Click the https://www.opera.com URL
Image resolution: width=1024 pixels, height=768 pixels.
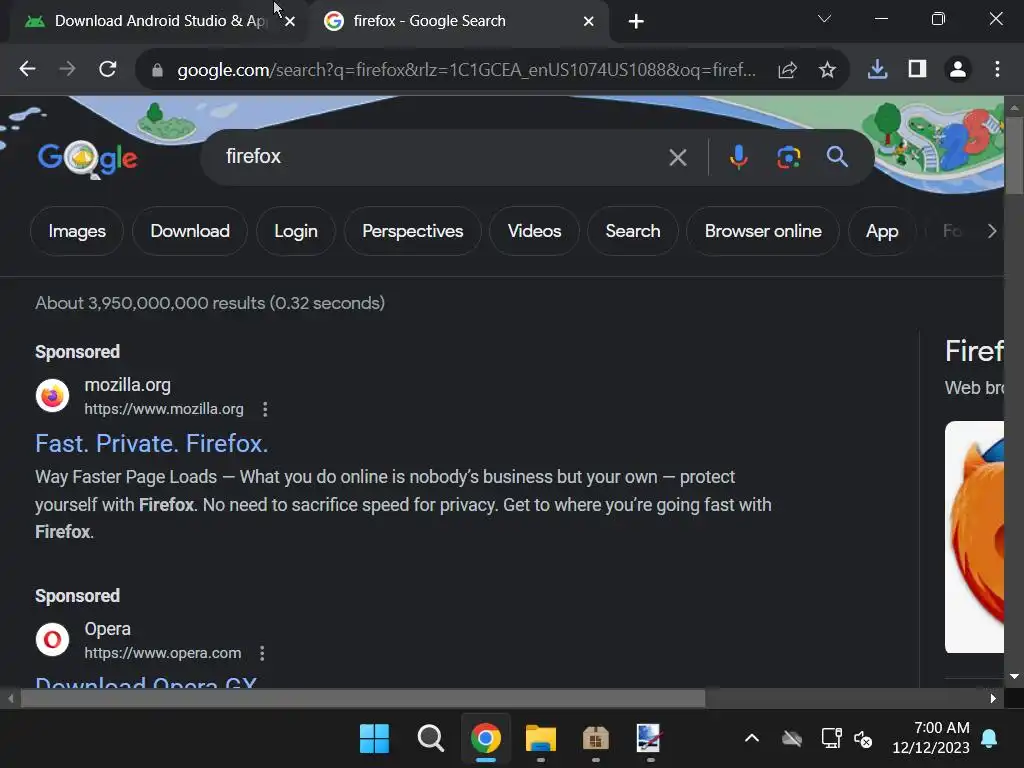coord(163,653)
